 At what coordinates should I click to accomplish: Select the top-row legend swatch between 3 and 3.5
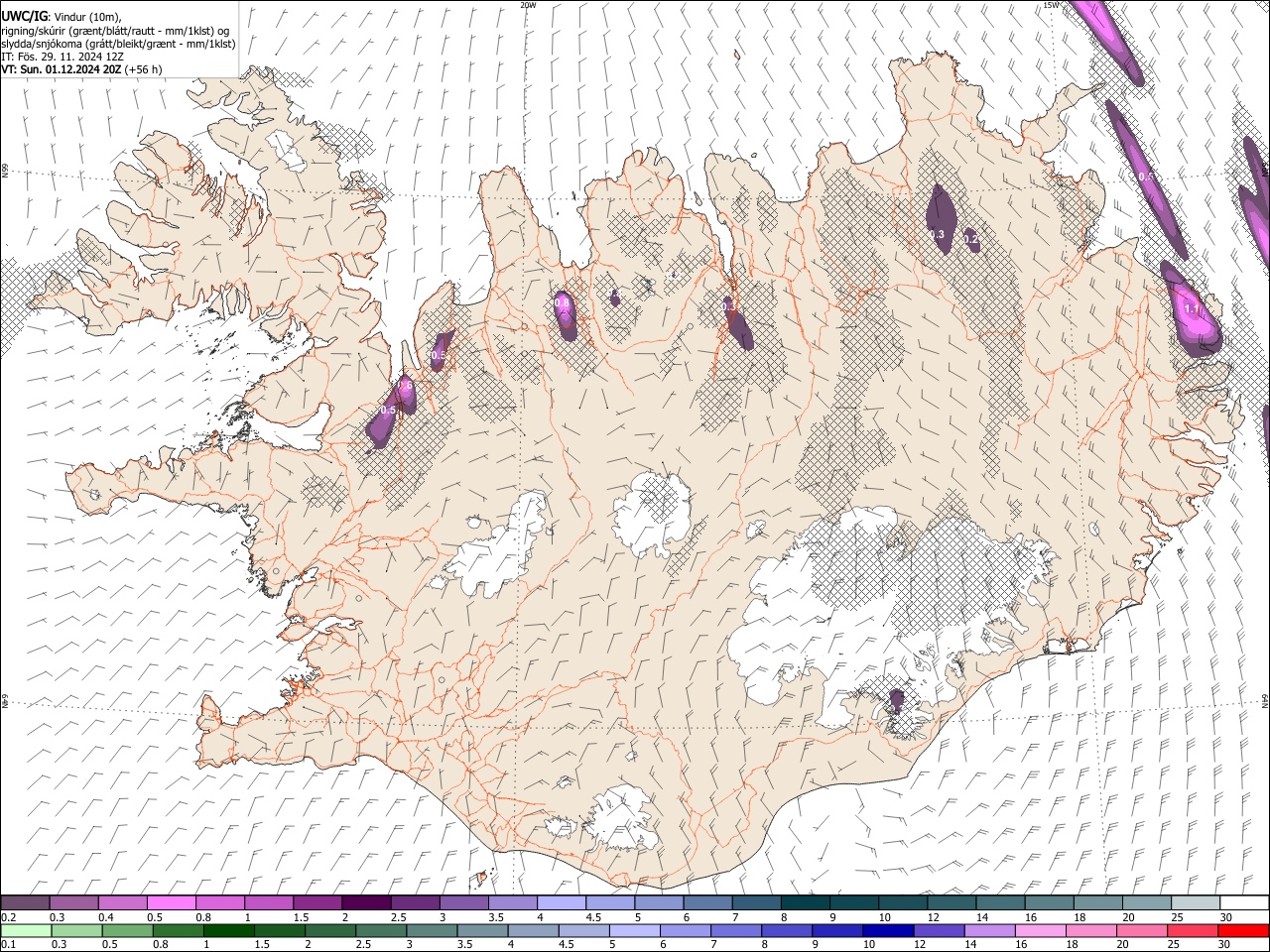(463, 903)
